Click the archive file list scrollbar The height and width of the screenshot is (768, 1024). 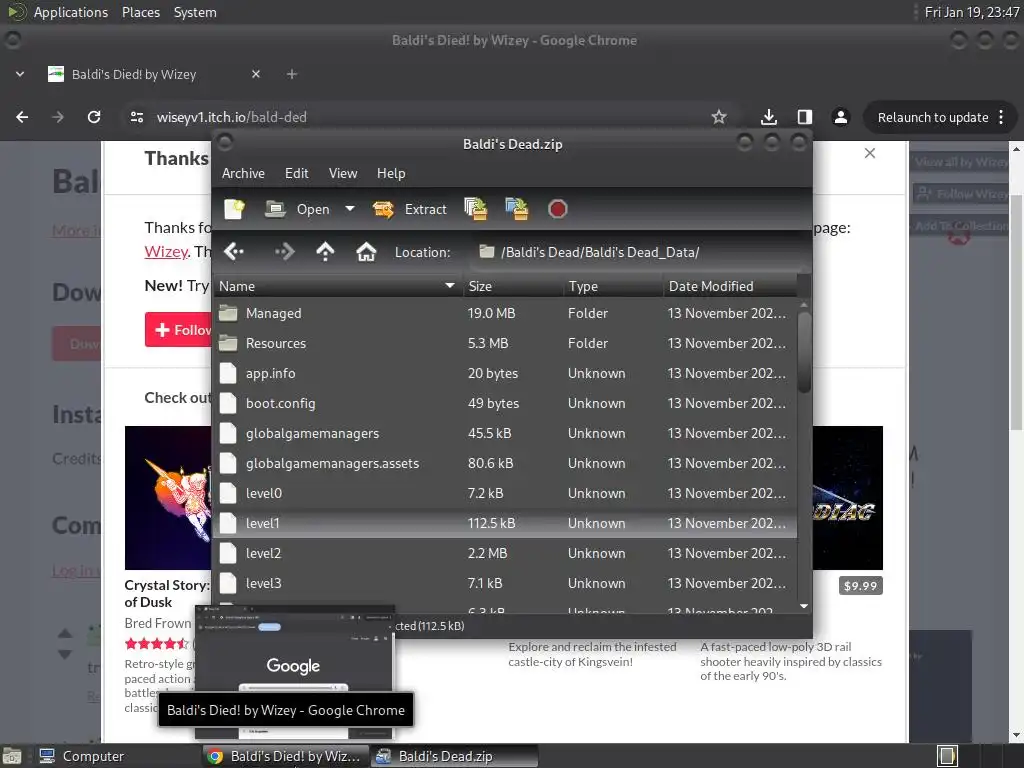click(x=804, y=353)
